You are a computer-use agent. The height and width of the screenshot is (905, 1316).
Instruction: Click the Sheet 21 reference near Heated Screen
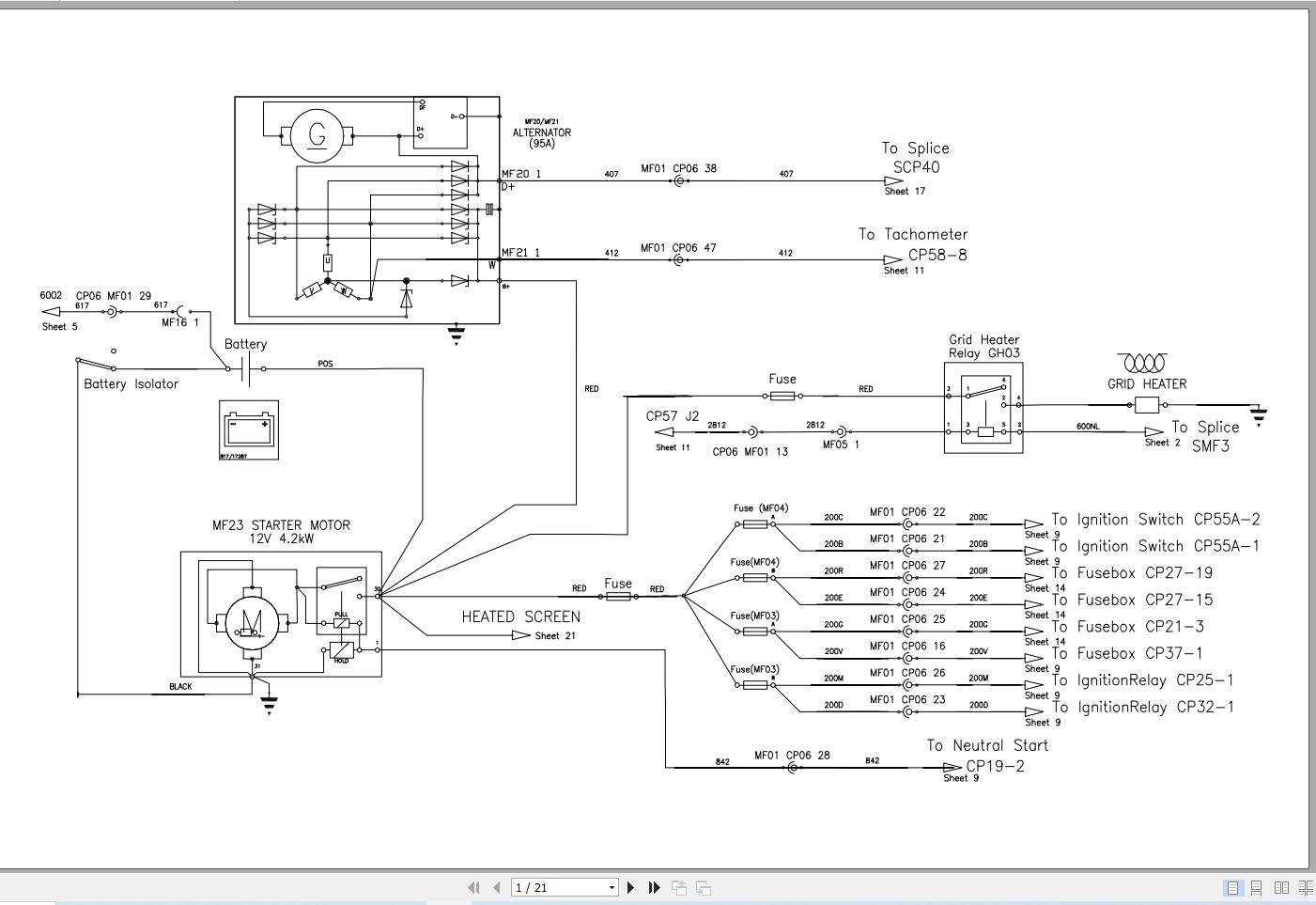[554, 636]
